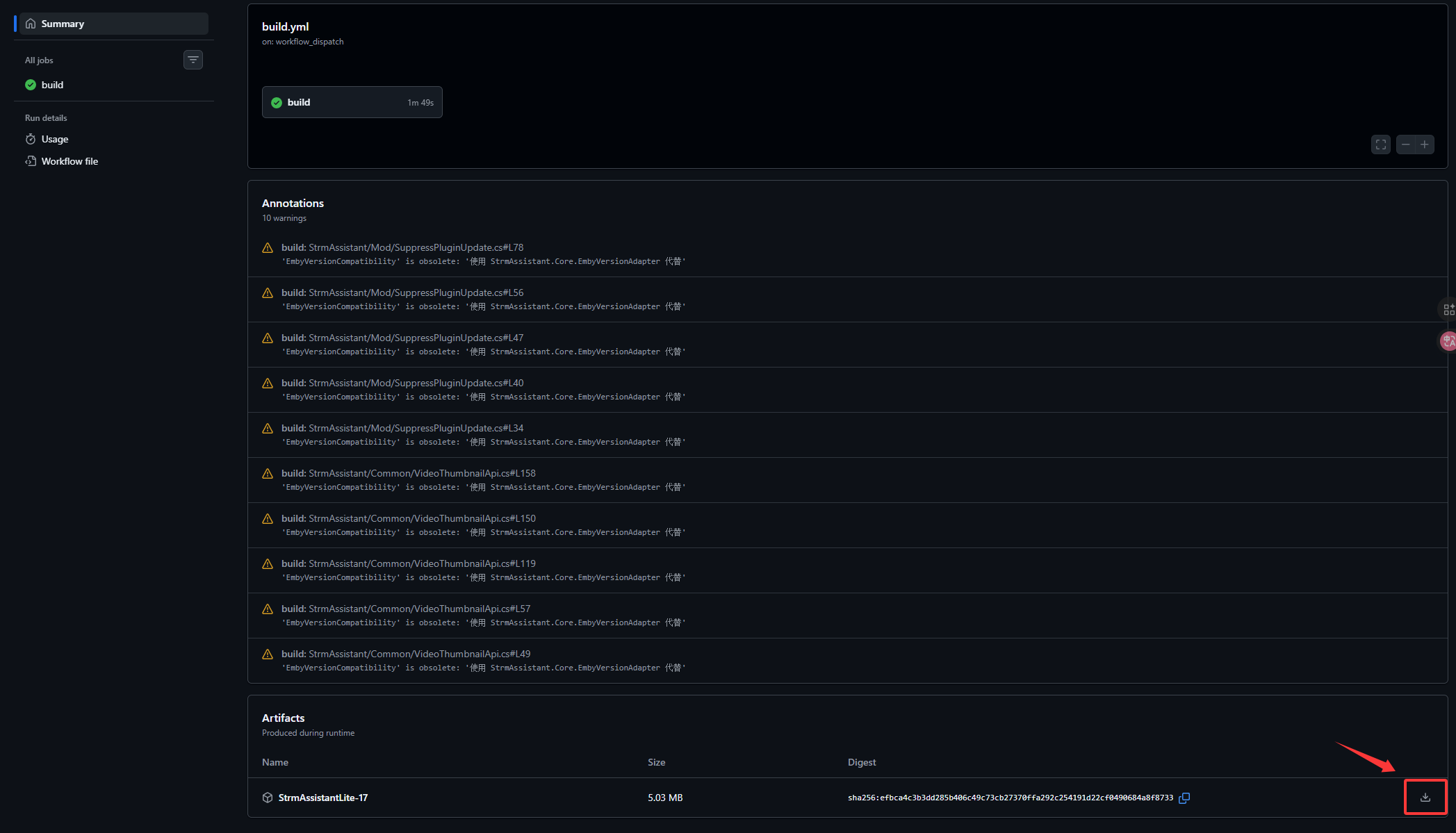Click the floating grid extension icon
This screenshot has height=833, width=1456.
point(1448,309)
